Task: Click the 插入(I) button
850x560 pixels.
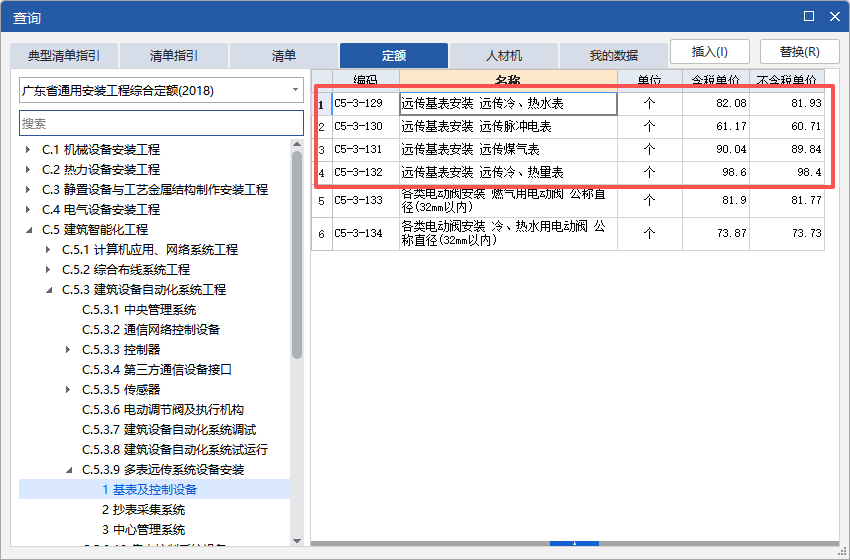Action: click(x=709, y=52)
